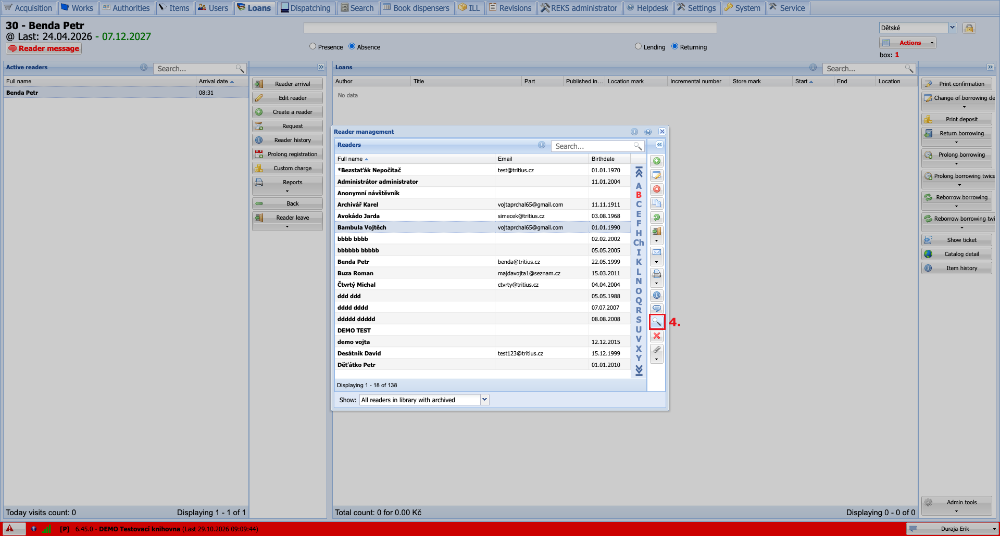Click the printer icon in dialog toolbar
Screen dimensions: 1000x536
click(656, 273)
